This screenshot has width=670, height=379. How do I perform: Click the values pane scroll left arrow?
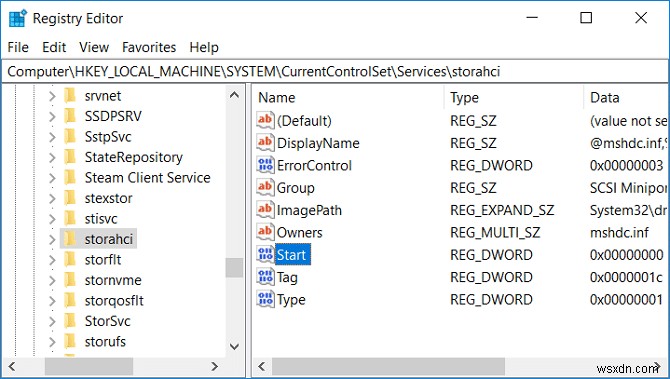pyautogui.click(x=262, y=367)
